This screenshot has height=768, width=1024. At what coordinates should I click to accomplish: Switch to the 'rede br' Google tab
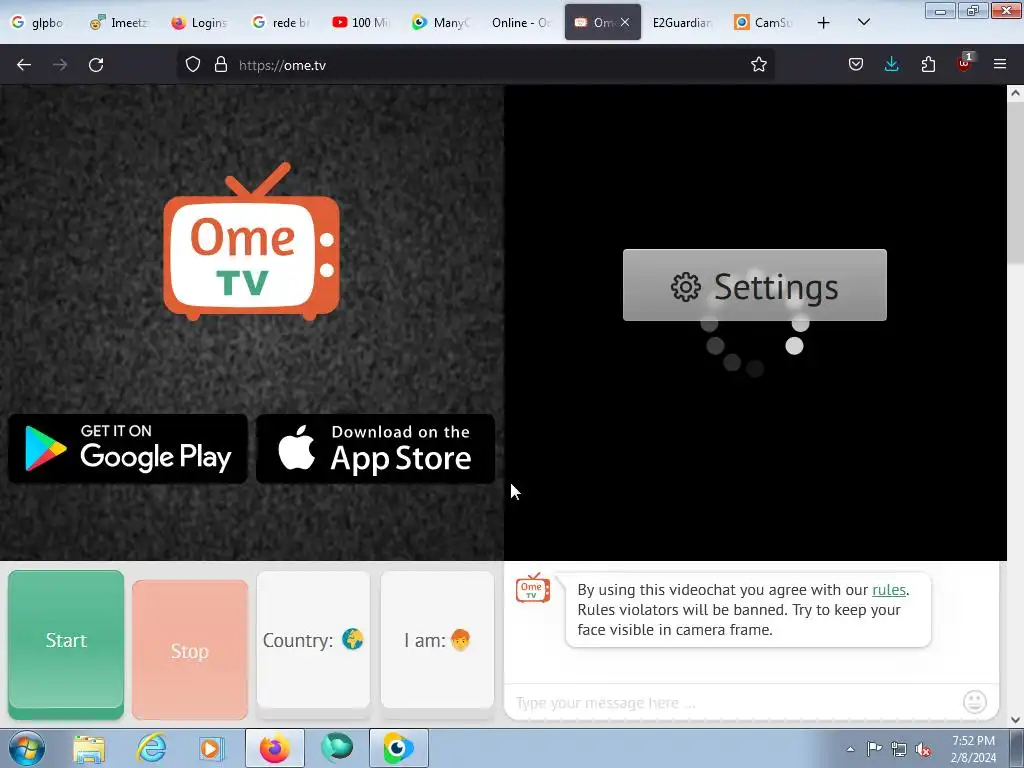pos(281,22)
